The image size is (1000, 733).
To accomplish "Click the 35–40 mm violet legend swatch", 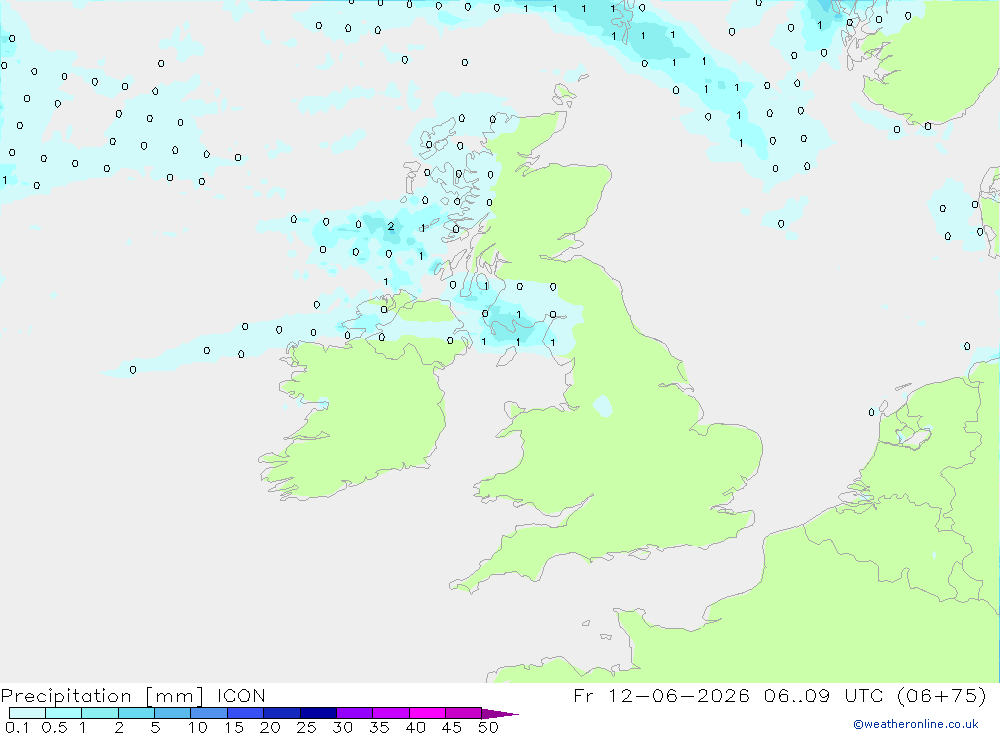I will click(391, 713).
